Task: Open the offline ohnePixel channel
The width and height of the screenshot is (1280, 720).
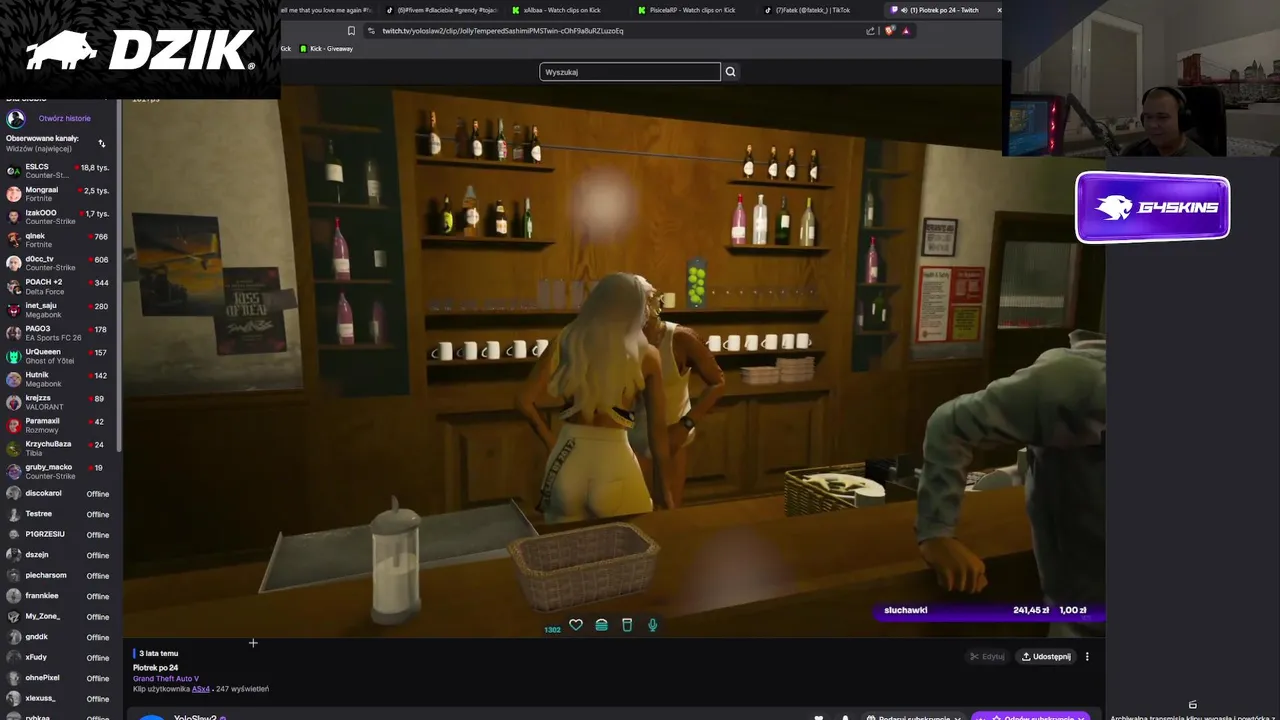Action: pos(60,678)
